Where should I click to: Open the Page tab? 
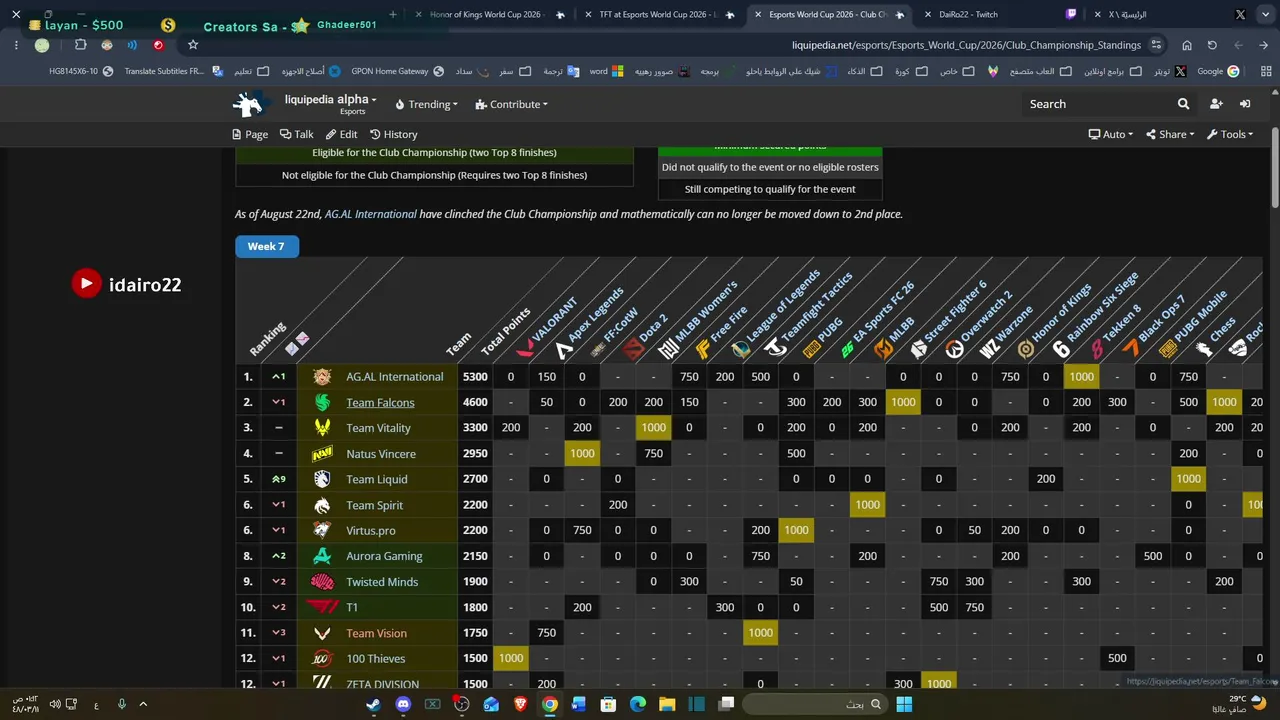click(250, 134)
